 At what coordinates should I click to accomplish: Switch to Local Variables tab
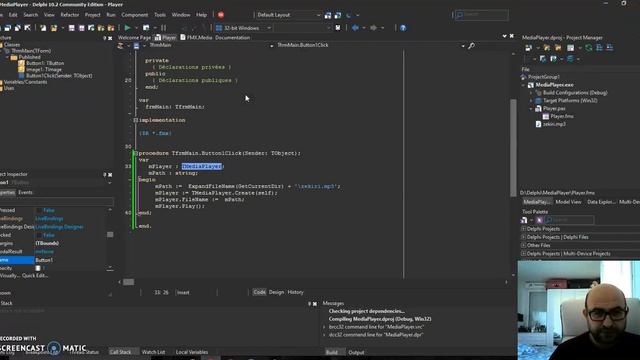pos(192,352)
